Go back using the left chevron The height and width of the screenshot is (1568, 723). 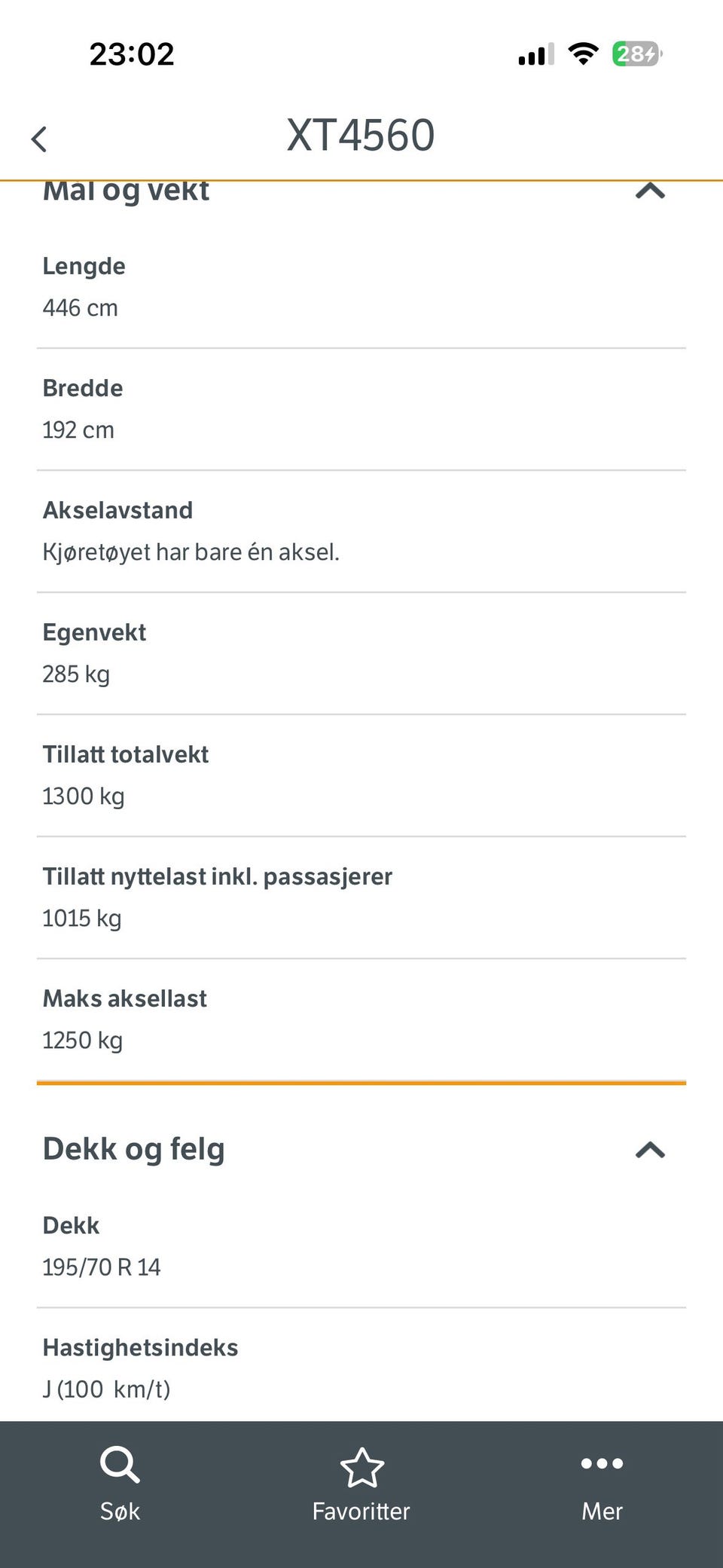[x=39, y=139]
